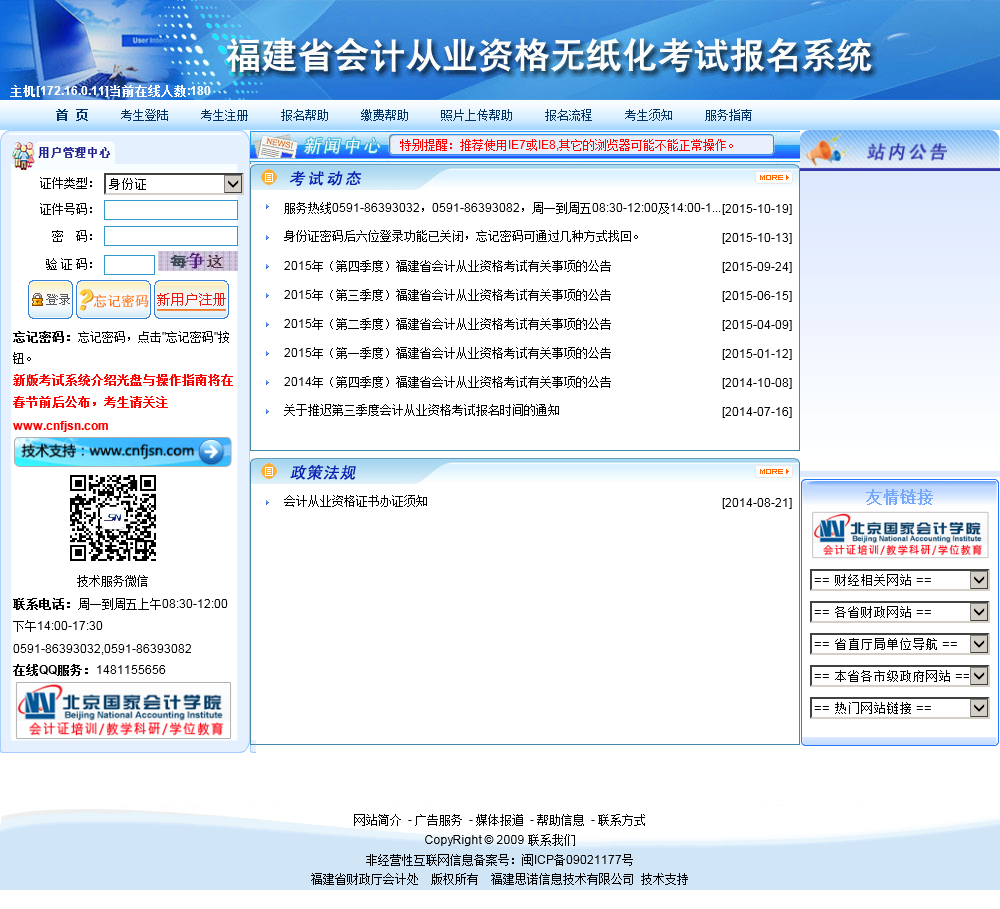The width and height of the screenshot is (1000, 909).
Task: Click the 技术服务微信 QR code
Action: [x=113, y=518]
